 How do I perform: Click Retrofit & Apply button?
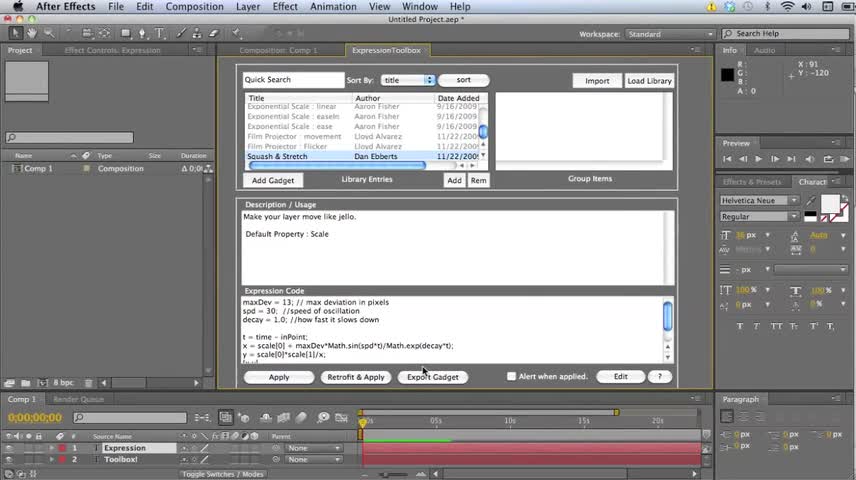pyautogui.click(x=355, y=377)
